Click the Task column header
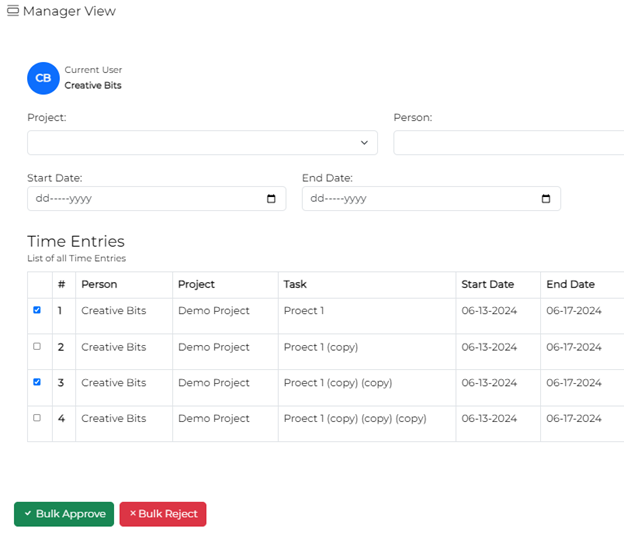Image resolution: width=624 pixels, height=546 pixels. click(x=295, y=284)
